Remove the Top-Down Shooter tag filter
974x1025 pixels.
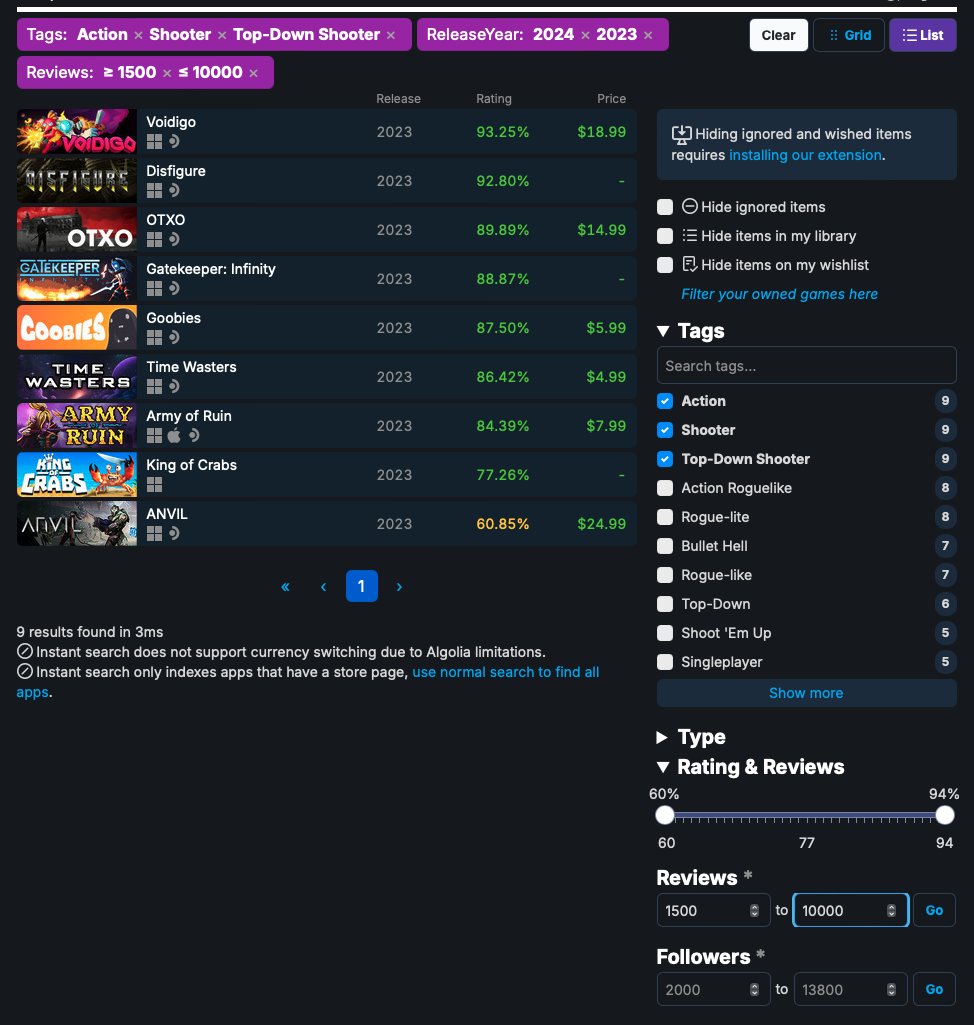tap(391, 35)
